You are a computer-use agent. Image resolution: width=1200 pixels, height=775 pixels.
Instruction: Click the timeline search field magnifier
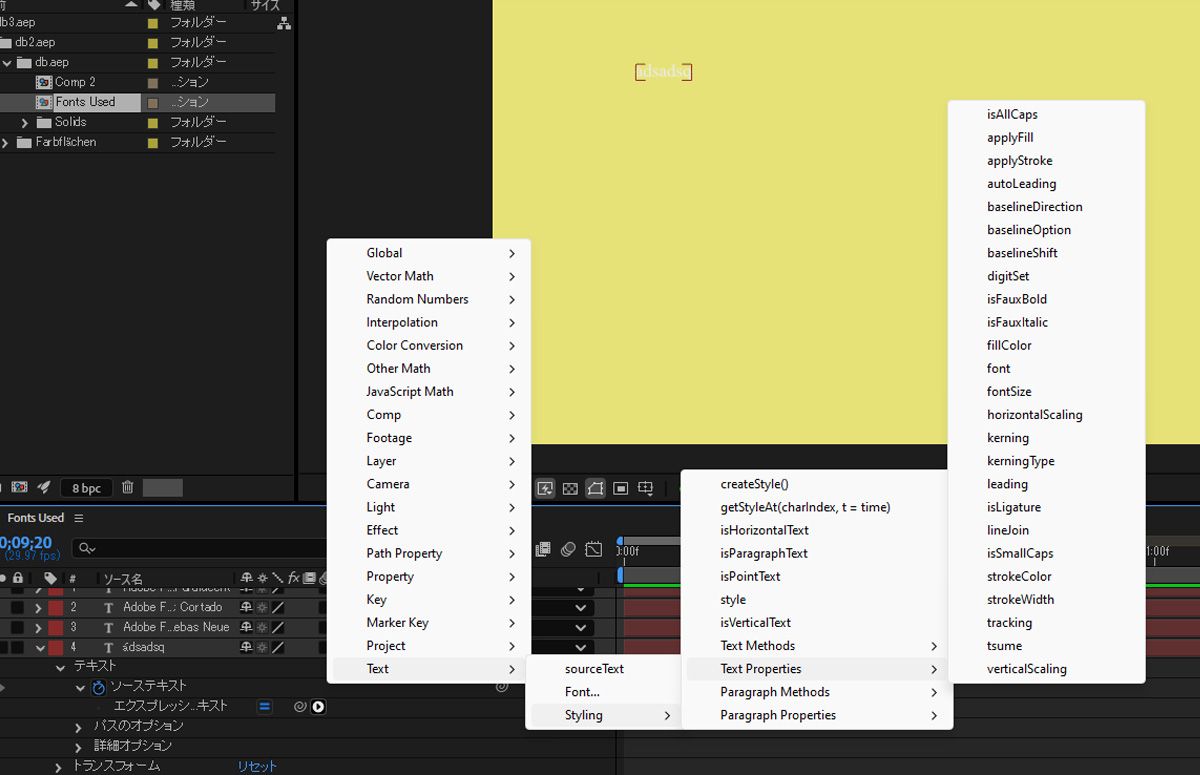pos(87,548)
